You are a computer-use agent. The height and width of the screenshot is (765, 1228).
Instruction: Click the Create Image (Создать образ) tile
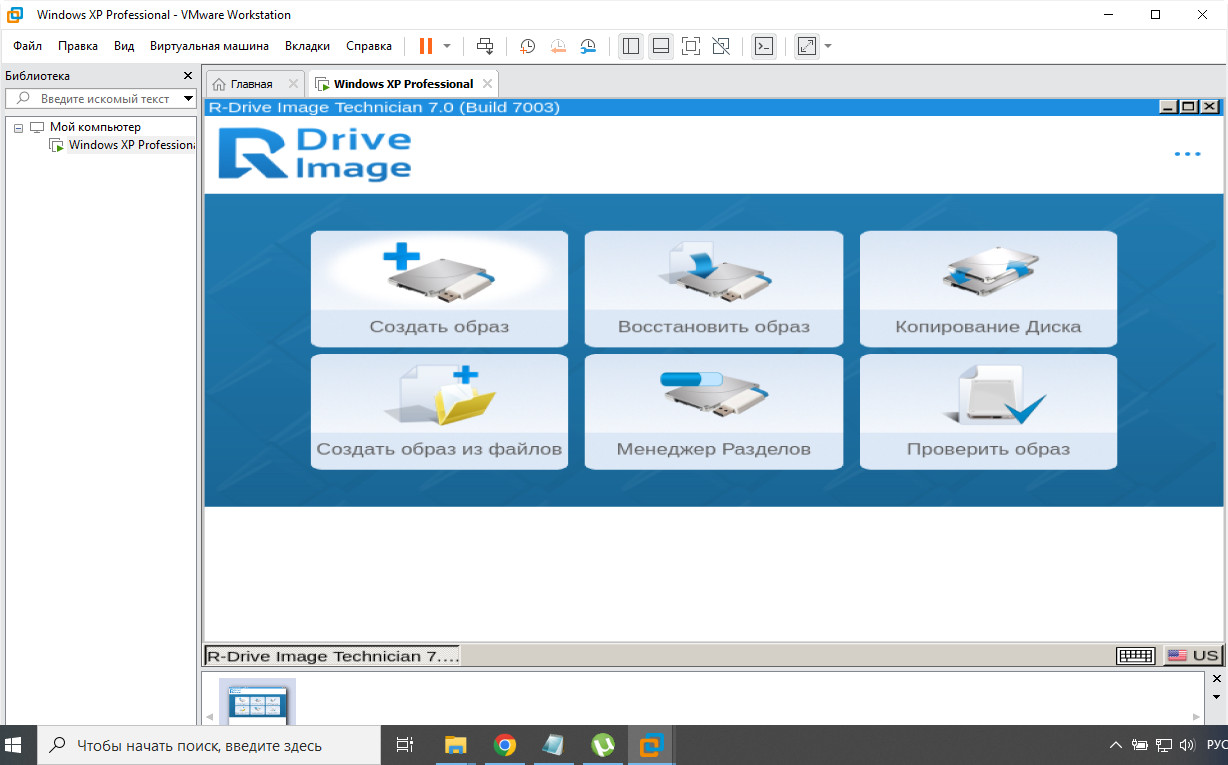[439, 289]
